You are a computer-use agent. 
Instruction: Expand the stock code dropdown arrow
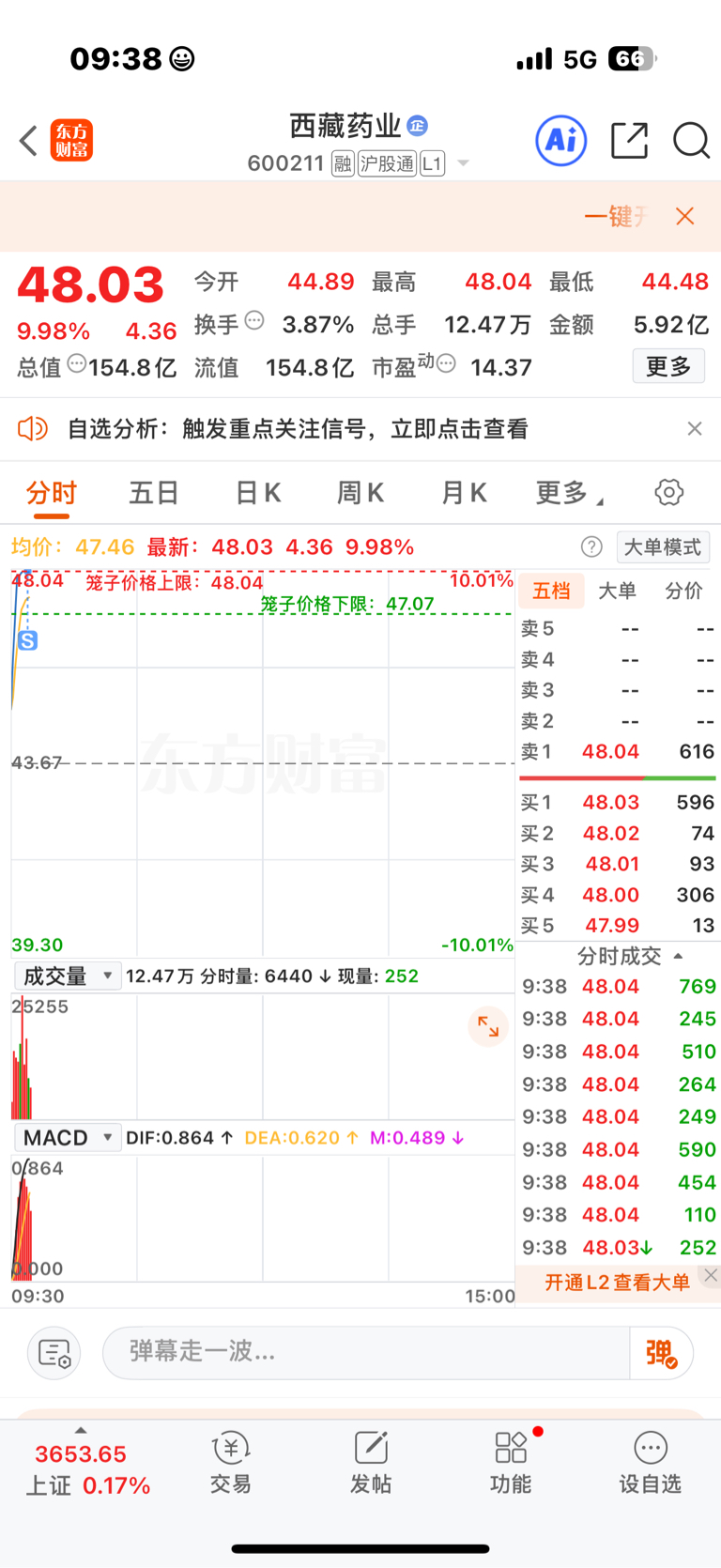[463, 163]
